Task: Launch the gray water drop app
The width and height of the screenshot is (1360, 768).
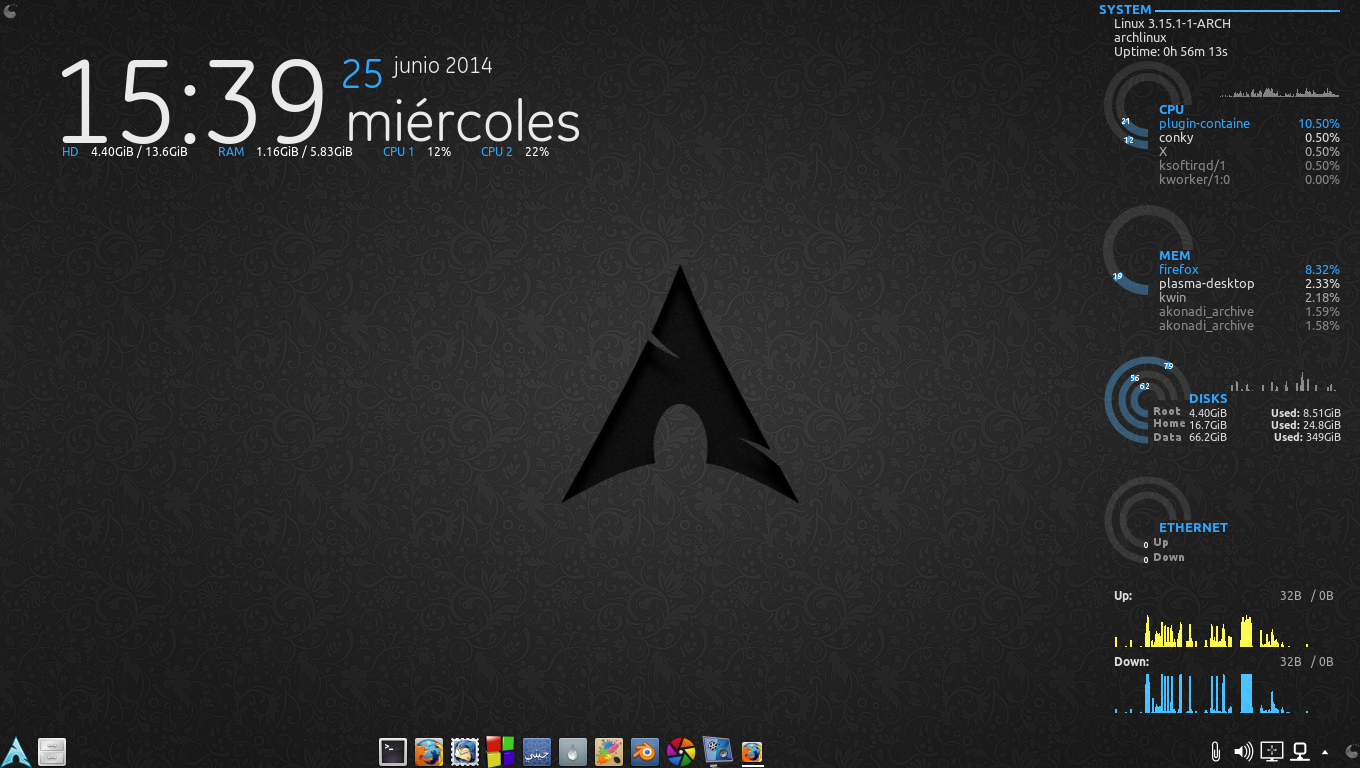Action: click(573, 751)
